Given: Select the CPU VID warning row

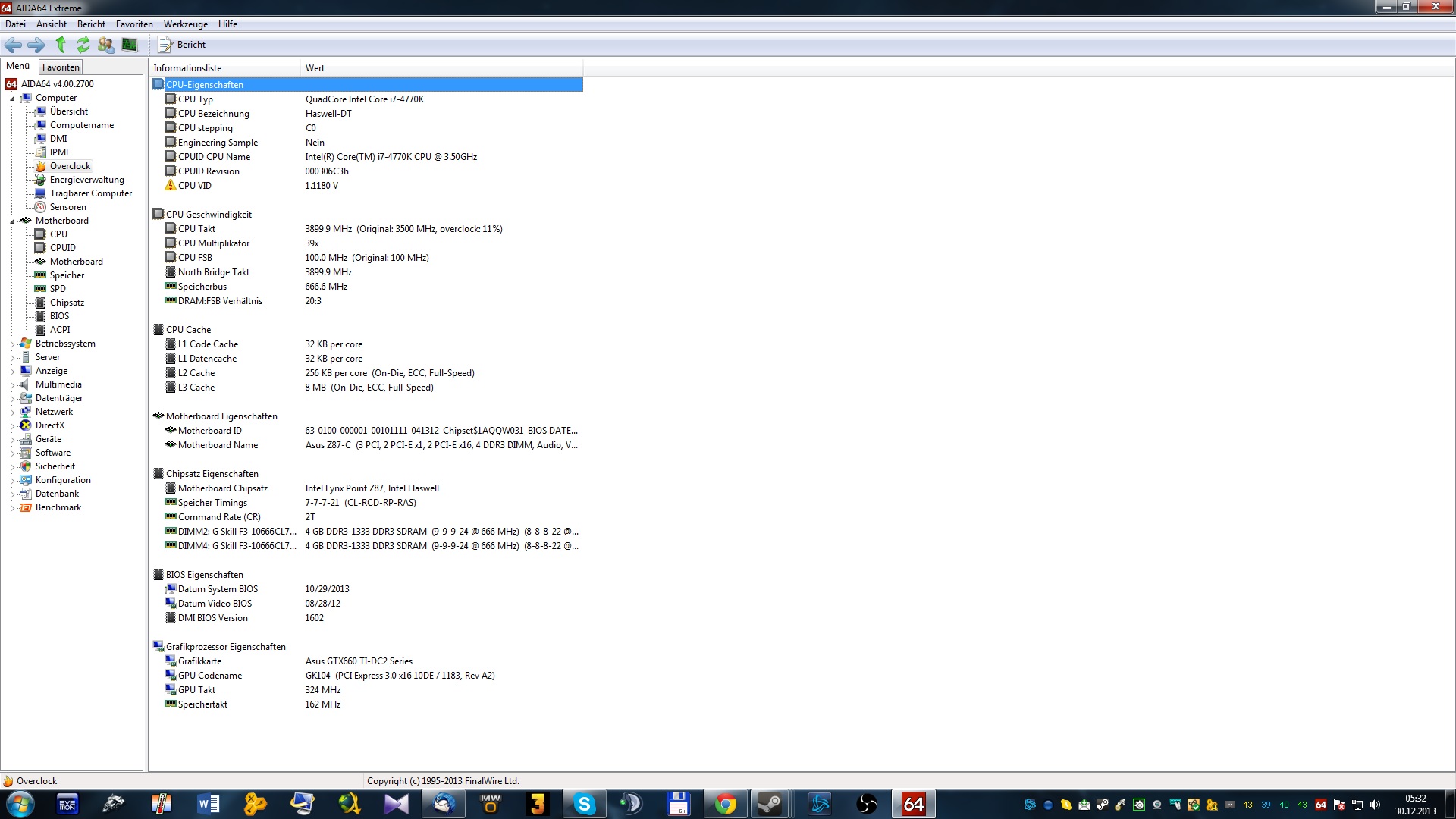Looking at the screenshot, I should (x=195, y=186).
